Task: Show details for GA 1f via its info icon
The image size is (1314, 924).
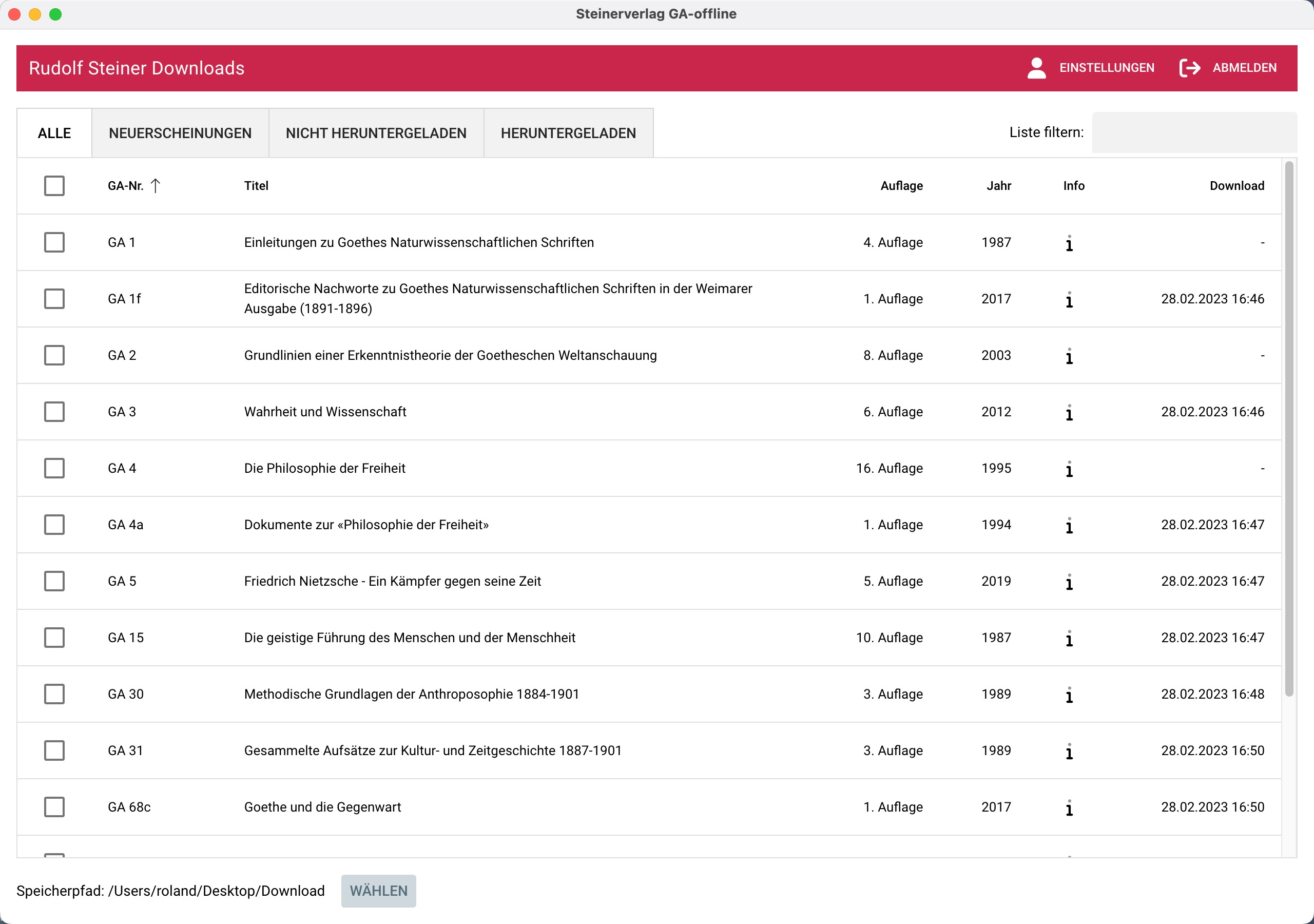Action: [1070, 298]
